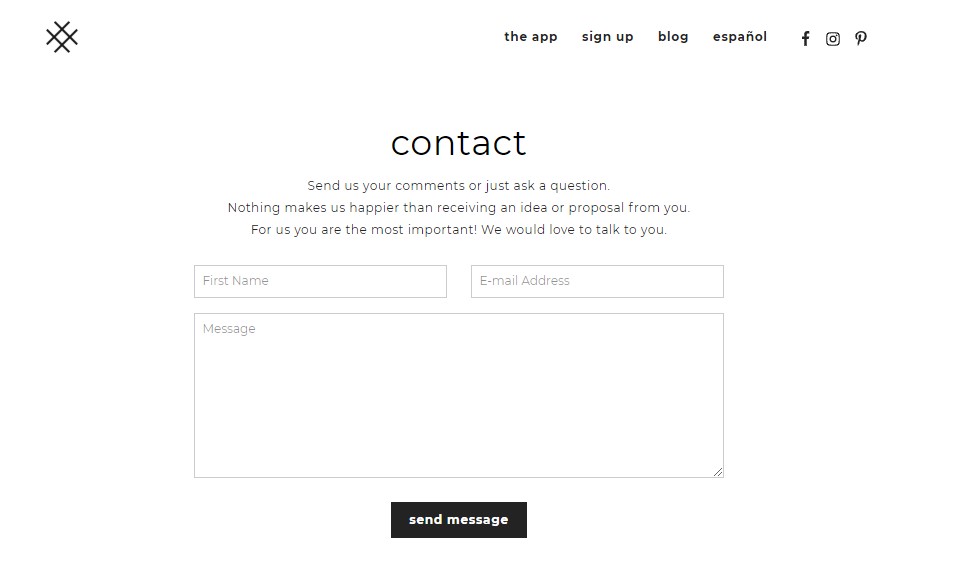Focus the First Name input field
This screenshot has height=561, width=960.
320,281
